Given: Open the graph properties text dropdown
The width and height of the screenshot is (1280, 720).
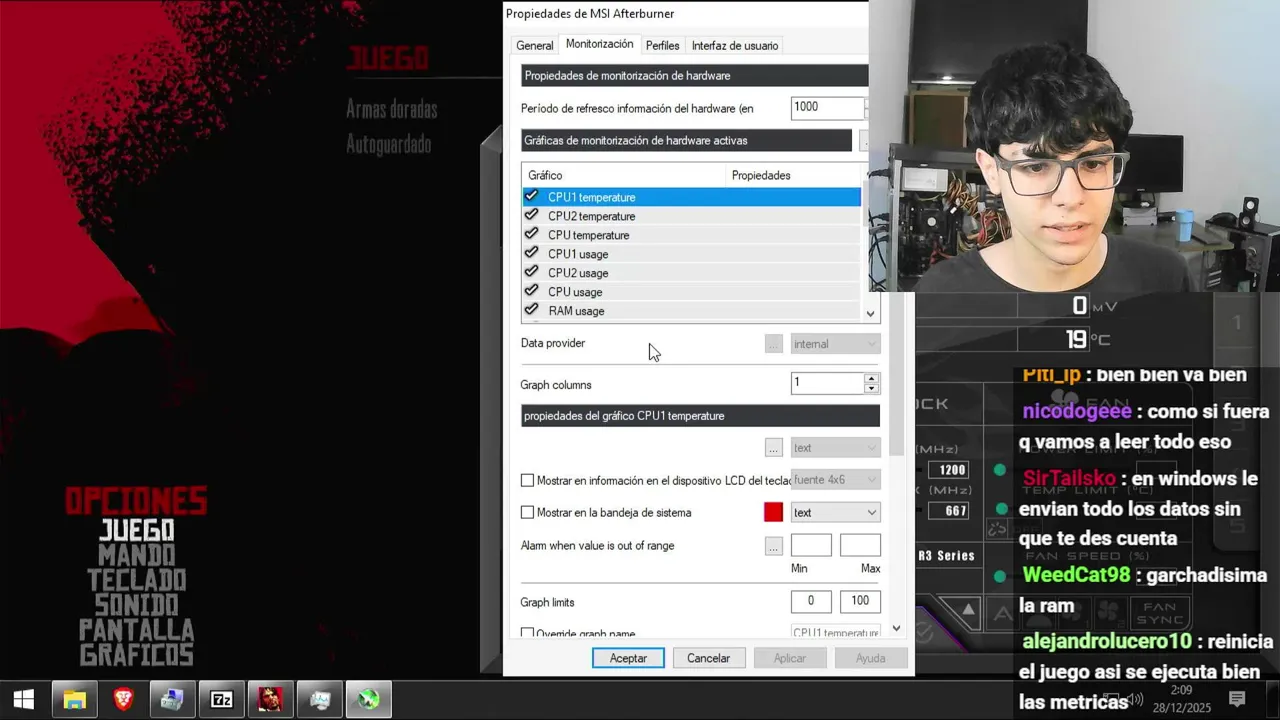Looking at the screenshot, I should 835,447.
